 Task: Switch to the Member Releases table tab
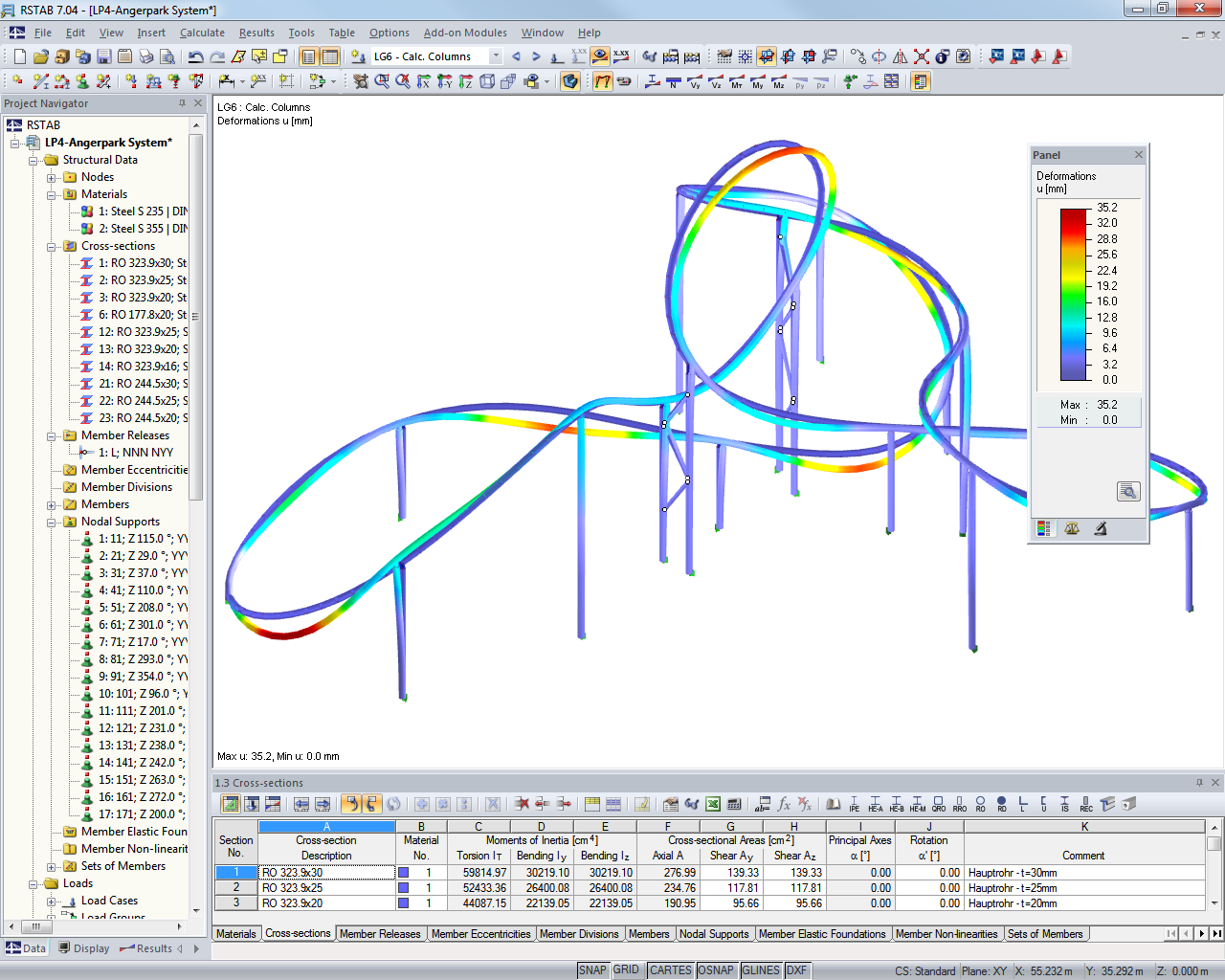380,933
